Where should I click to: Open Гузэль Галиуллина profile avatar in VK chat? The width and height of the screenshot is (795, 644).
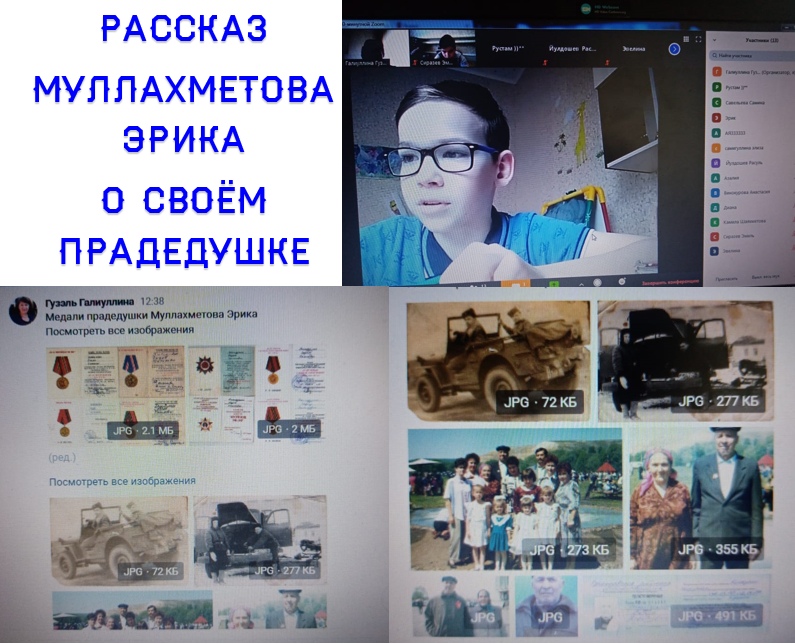(23, 310)
